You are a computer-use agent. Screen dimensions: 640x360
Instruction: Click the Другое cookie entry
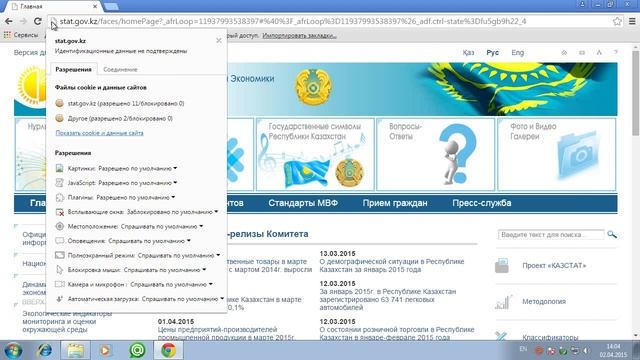pos(120,118)
